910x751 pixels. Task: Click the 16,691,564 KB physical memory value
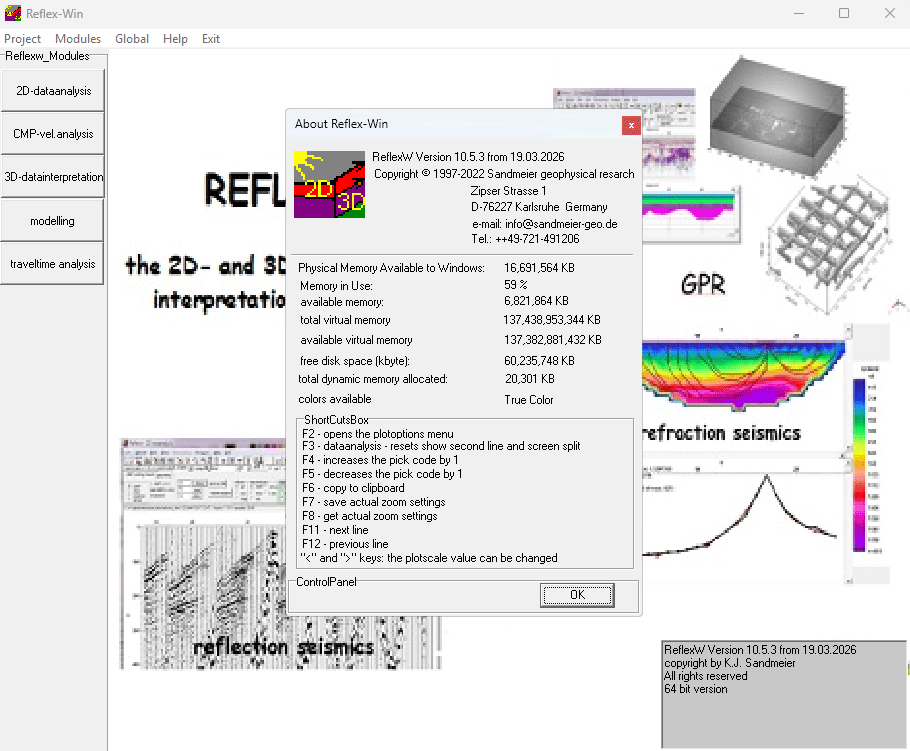point(539,268)
